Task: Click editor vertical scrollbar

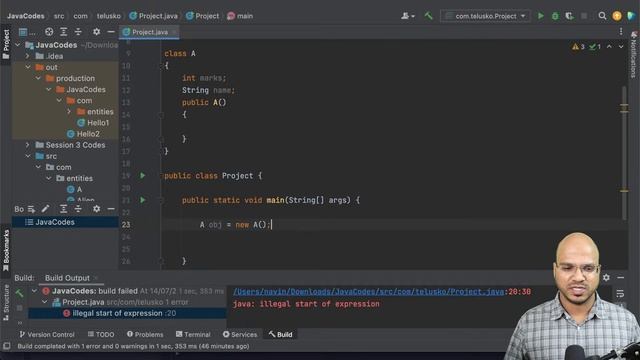Action: click(x=624, y=153)
